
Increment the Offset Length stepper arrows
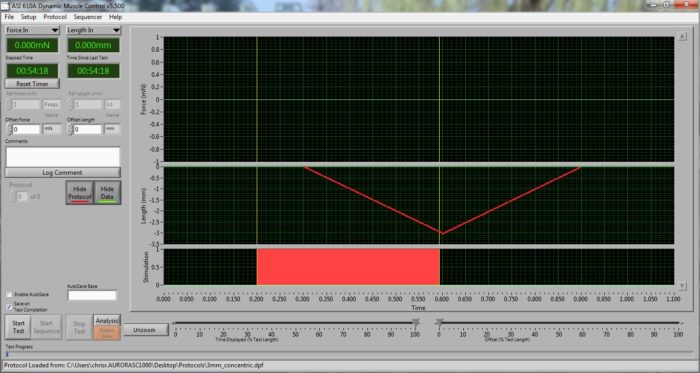tap(70, 127)
